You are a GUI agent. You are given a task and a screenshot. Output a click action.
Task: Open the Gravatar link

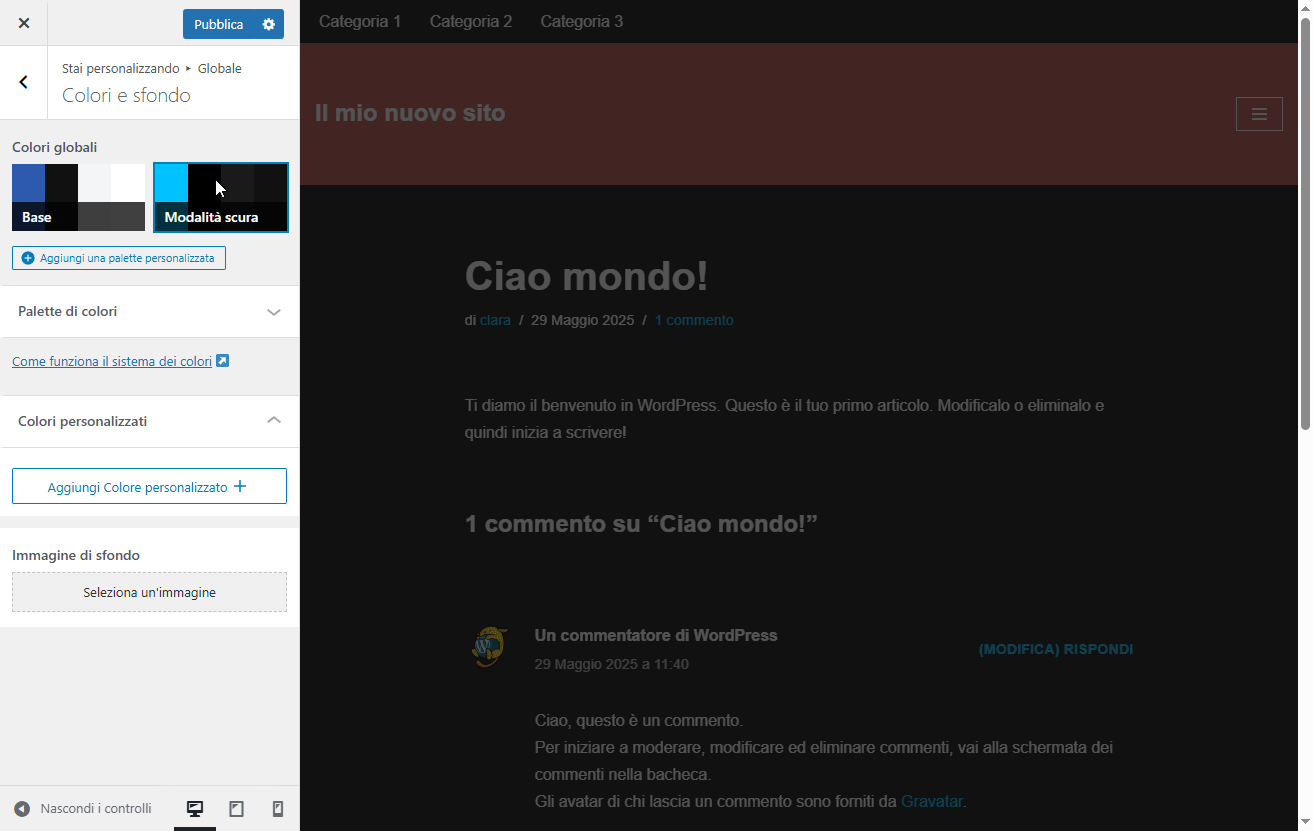coord(931,801)
